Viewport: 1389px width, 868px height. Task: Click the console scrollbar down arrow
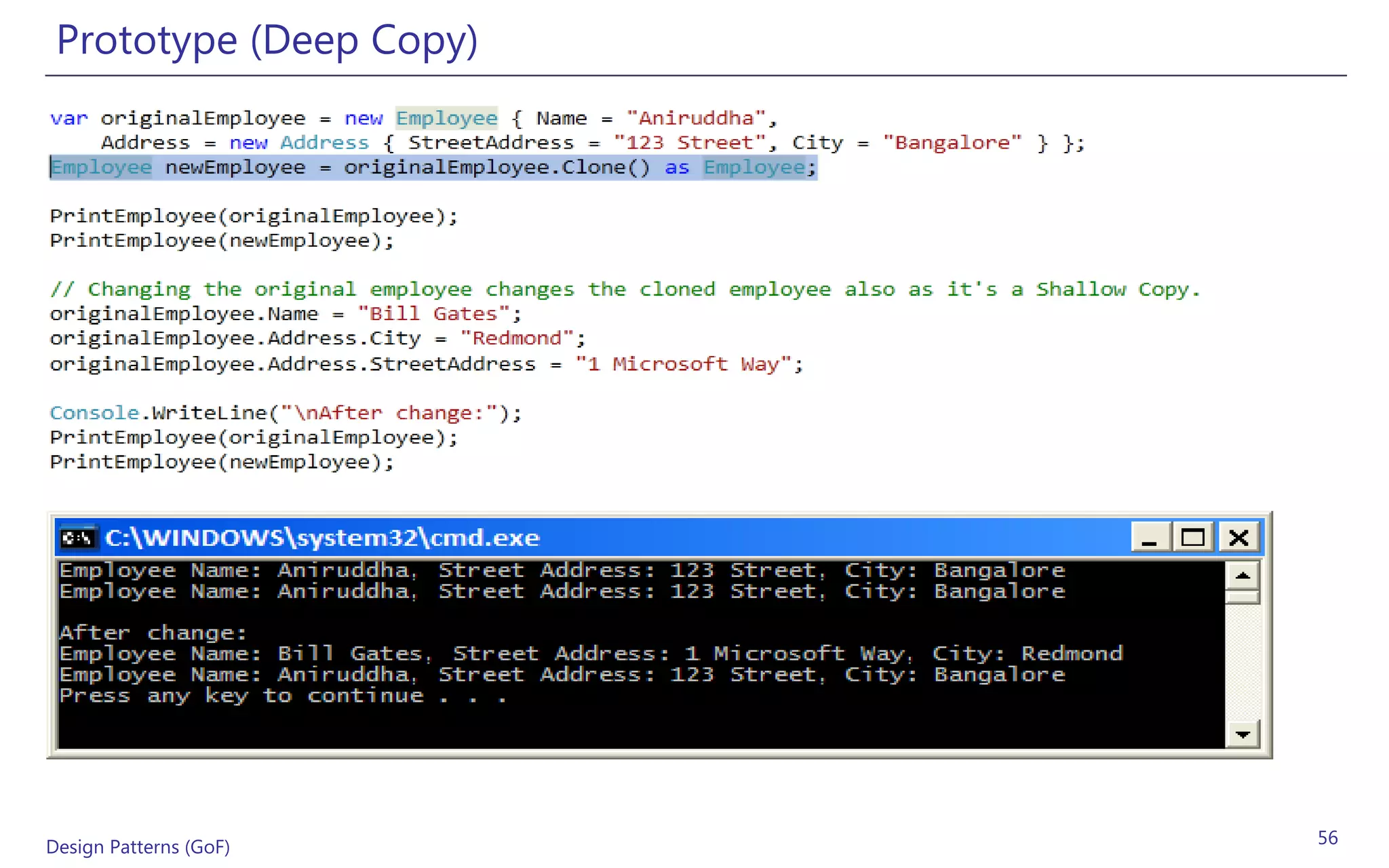(x=1243, y=734)
